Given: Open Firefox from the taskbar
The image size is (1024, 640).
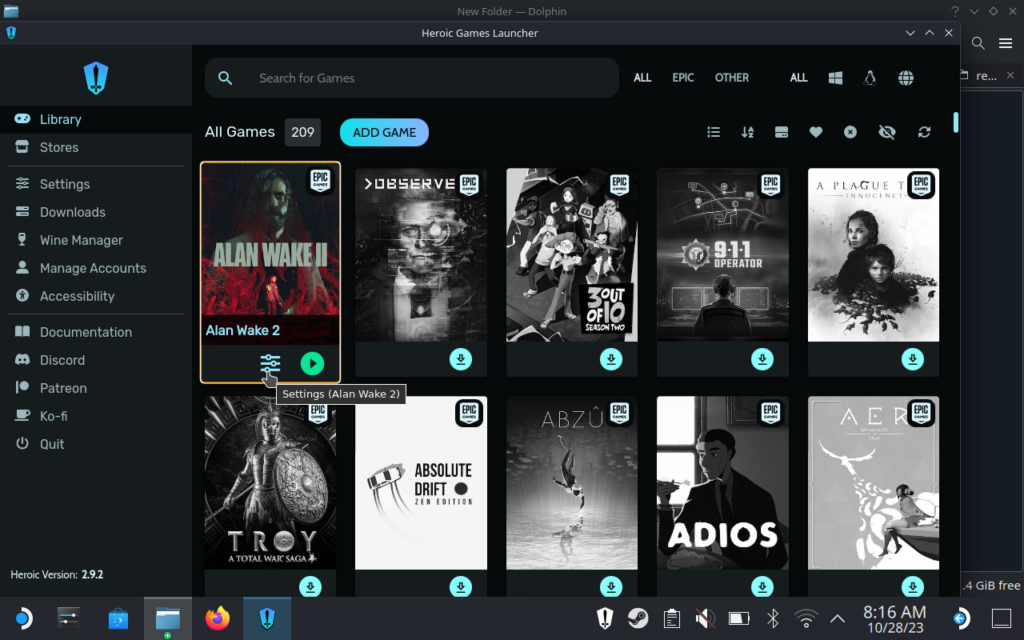Looking at the screenshot, I should click(217, 618).
